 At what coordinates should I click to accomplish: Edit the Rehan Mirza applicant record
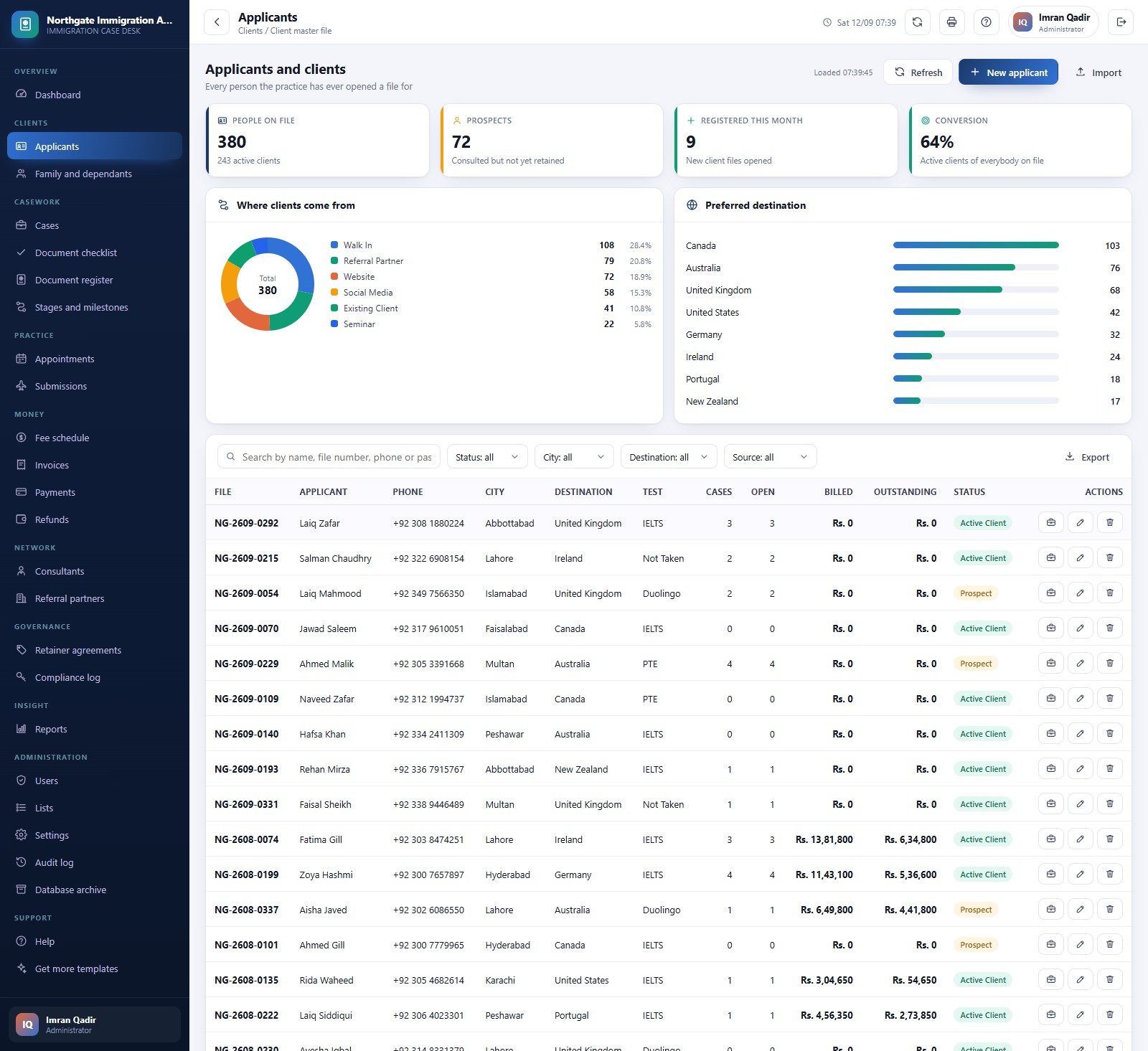1080,768
